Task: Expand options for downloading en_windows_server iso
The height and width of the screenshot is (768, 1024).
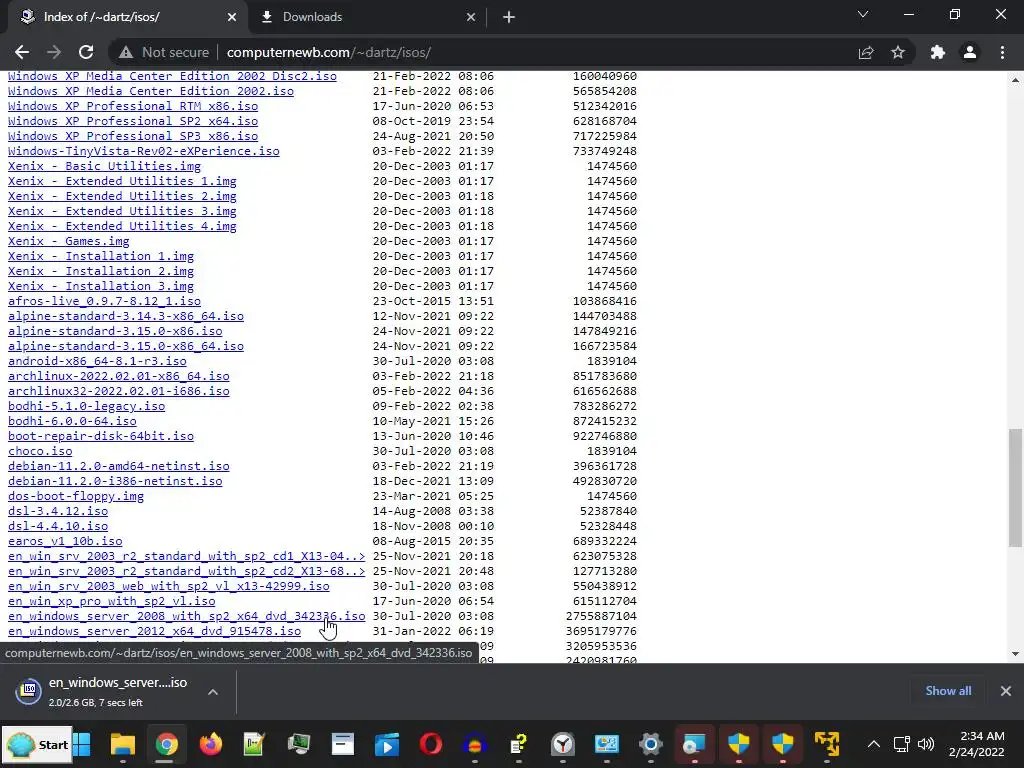Action: click(213, 692)
